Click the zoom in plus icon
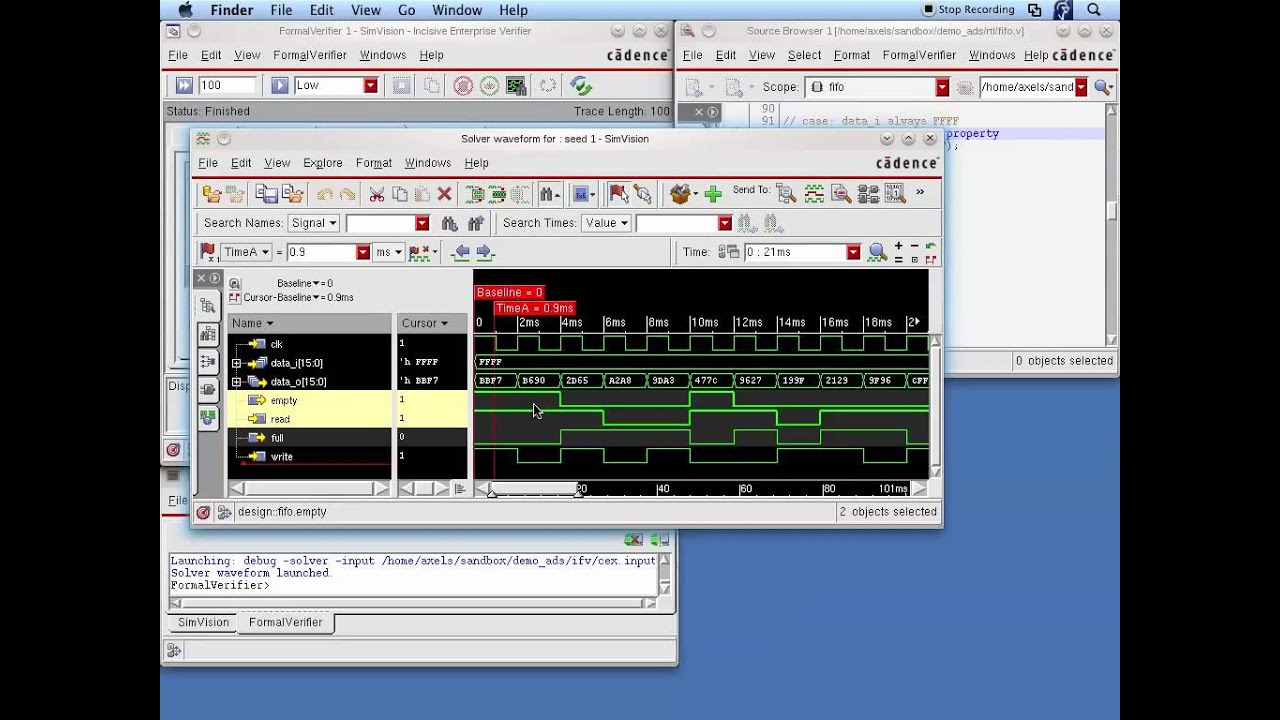This screenshot has width=1280, height=720. point(898,246)
